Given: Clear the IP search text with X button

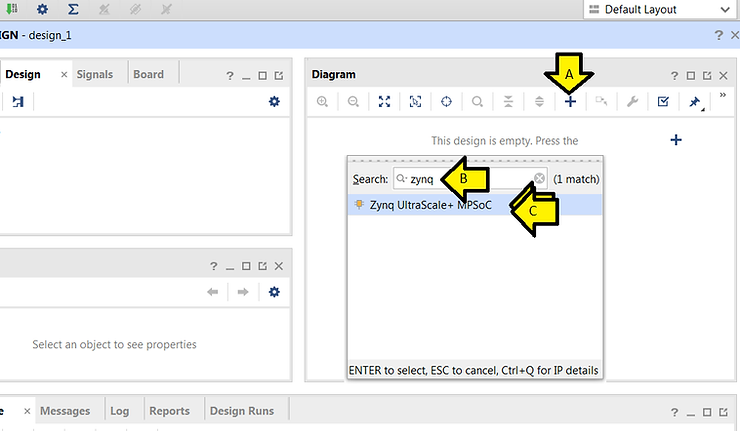Looking at the screenshot, I should 539,179.
